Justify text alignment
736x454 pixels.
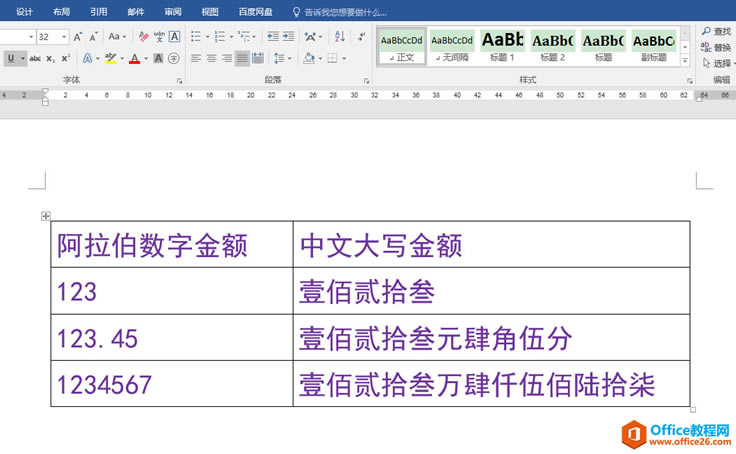(242, 58)
